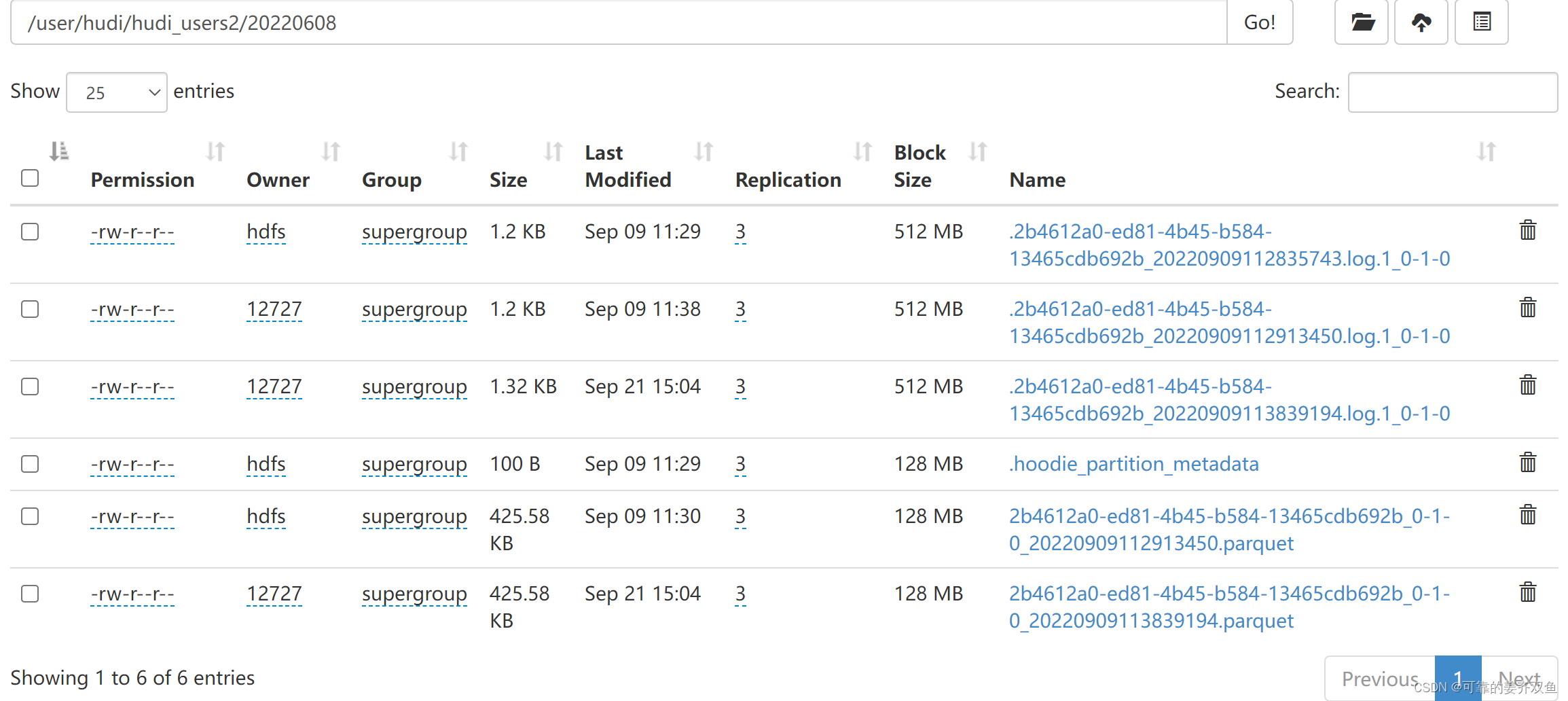The image size is (1568, 701).
Task: Sort by Permission column arrows
Action: point(215,151)
